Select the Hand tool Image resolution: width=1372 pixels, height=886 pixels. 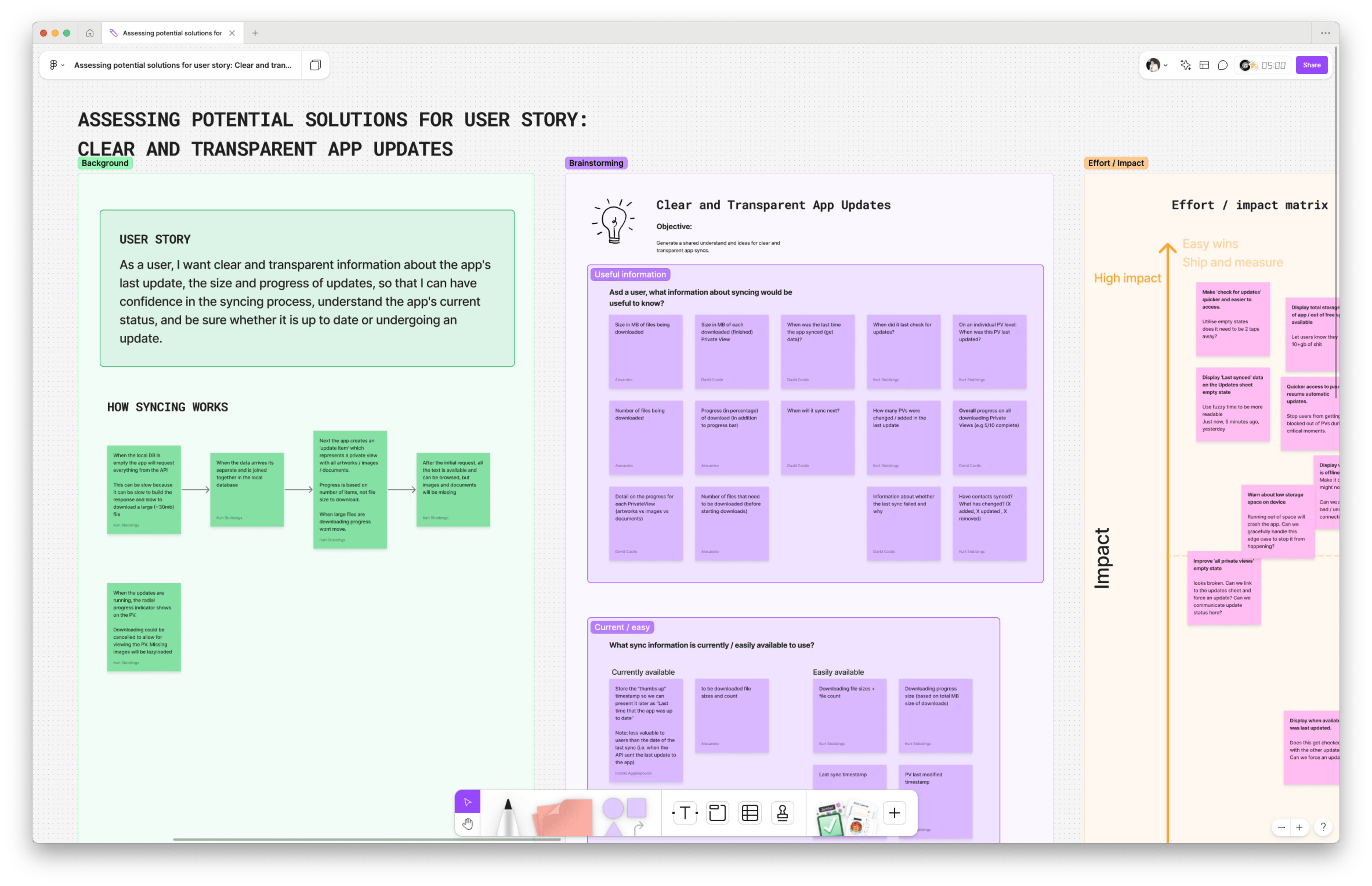(x=467, y=824)
